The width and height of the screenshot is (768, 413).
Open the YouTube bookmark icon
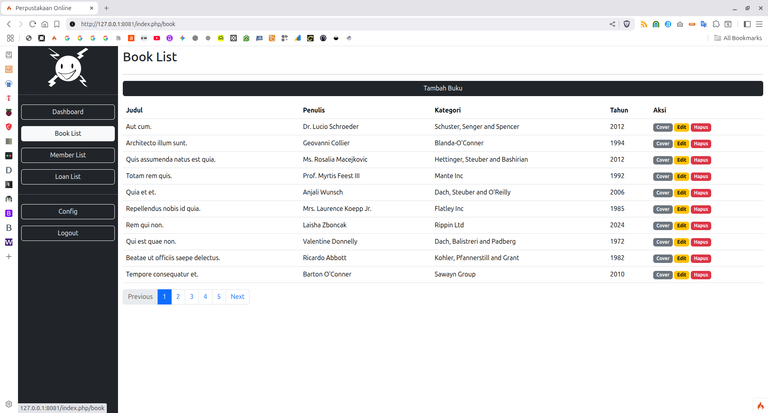157,38
